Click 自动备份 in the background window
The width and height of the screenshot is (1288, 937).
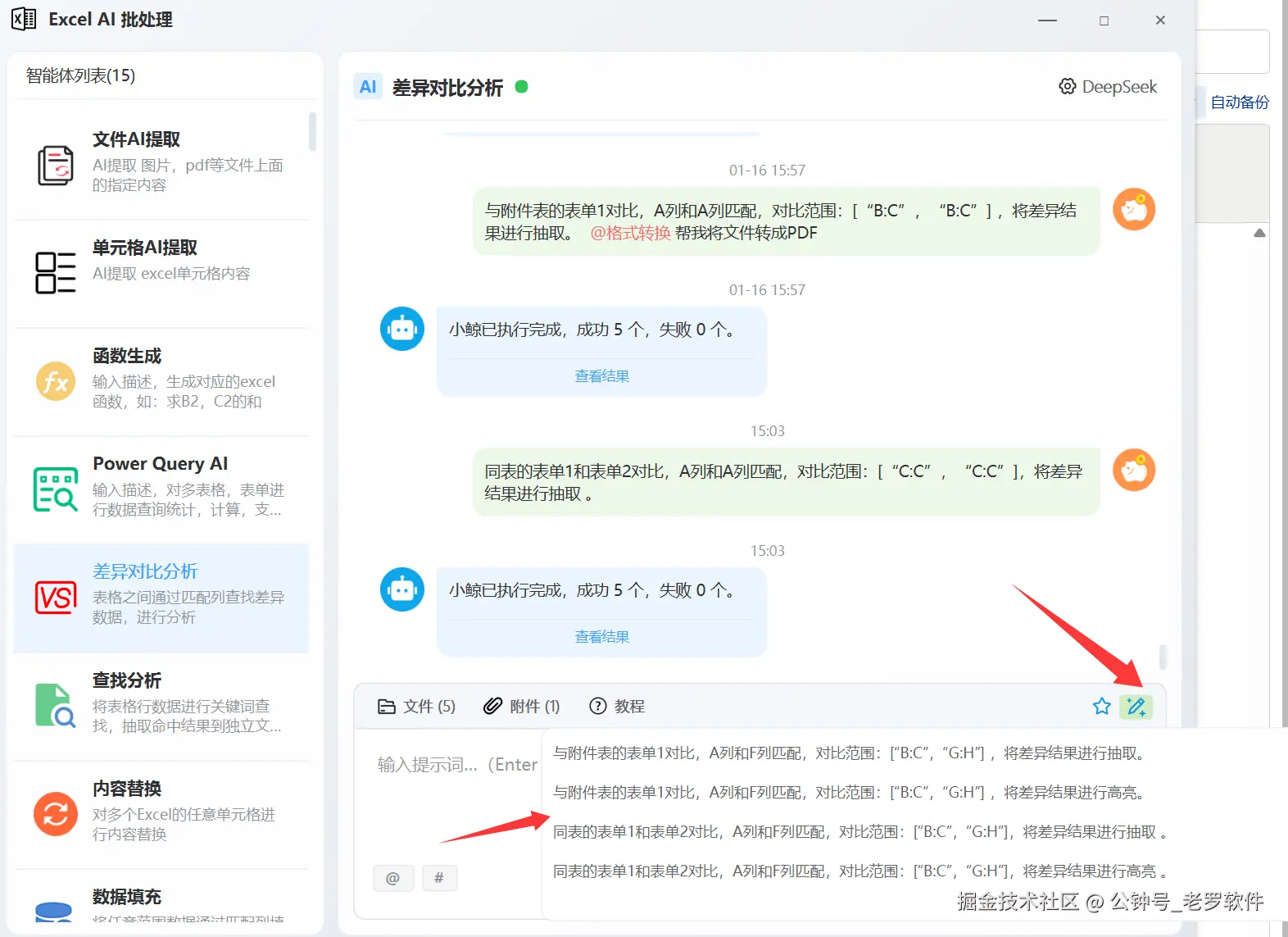click(x=1240, y=102)
